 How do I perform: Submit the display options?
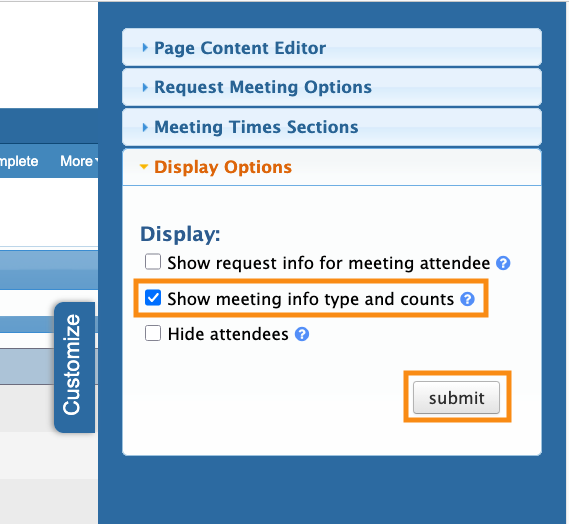pos(457,398)
